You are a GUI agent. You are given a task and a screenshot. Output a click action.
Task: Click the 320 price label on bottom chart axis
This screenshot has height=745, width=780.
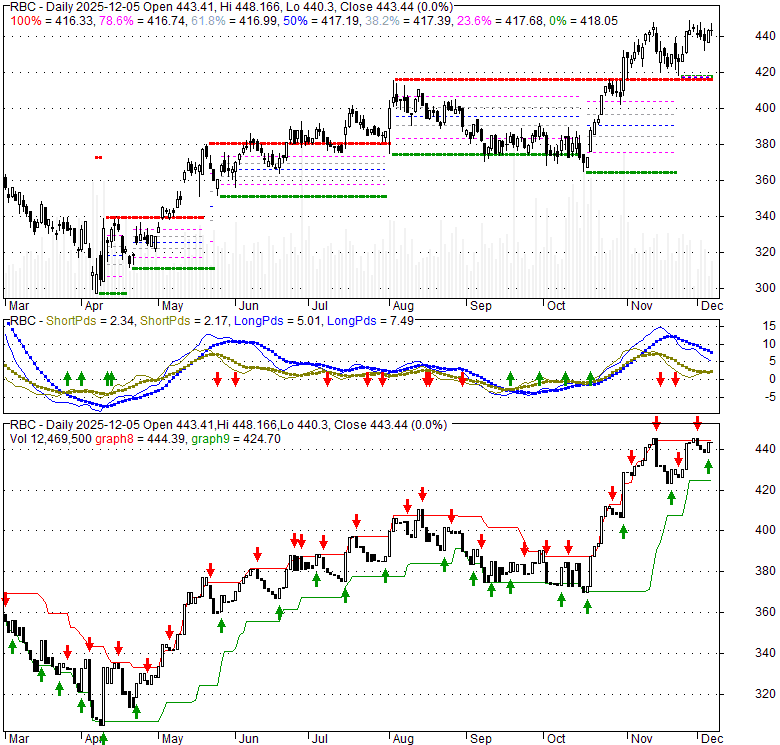click(765, 693)
